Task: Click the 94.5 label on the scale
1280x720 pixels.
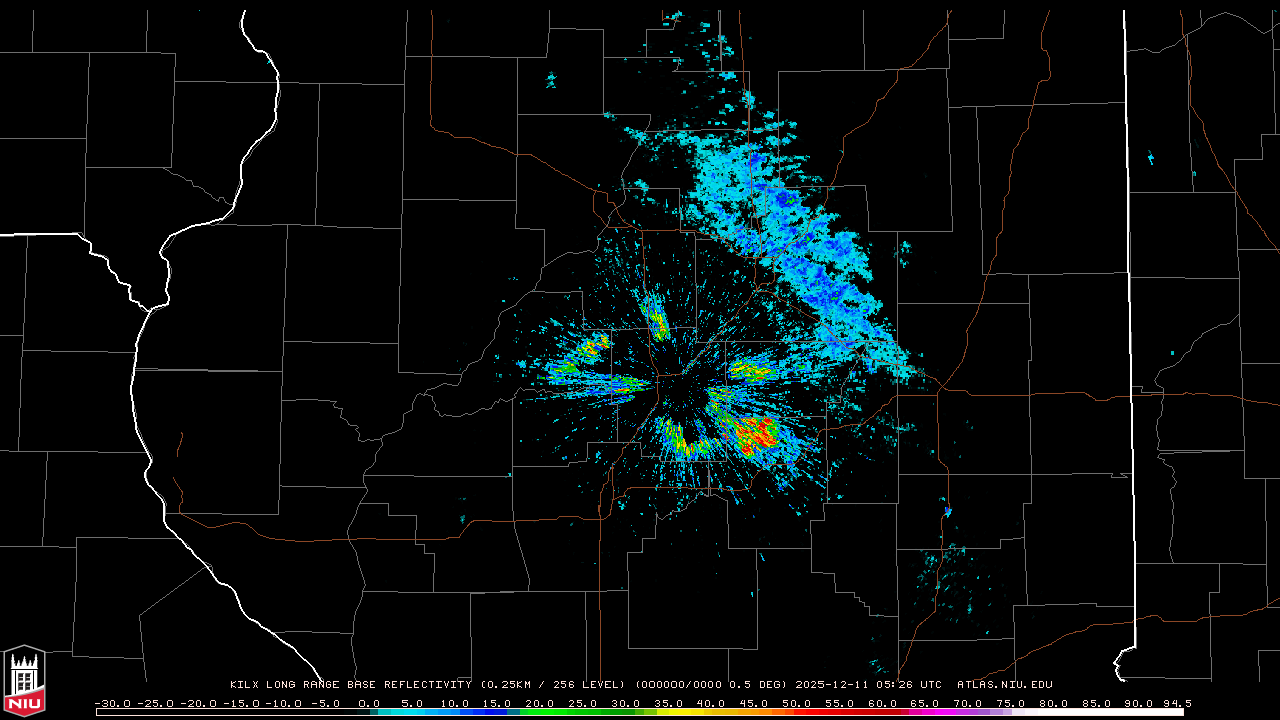Action: pos(1176,703)
